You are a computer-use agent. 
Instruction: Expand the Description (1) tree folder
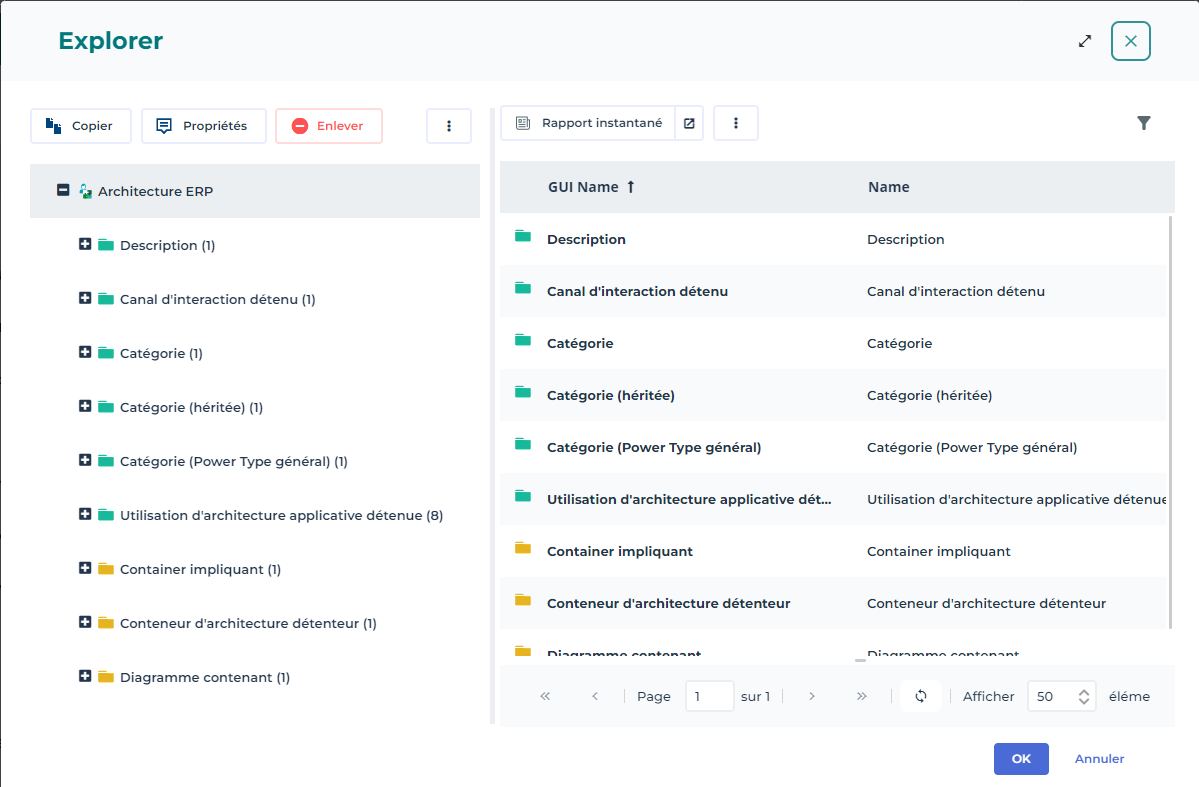(85, 244)
